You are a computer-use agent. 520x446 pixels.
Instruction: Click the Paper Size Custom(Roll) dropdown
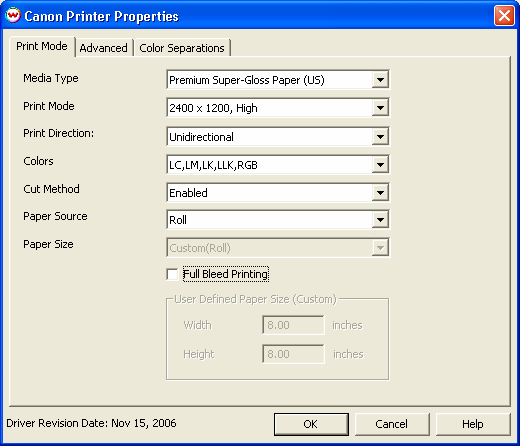point(278,248)
